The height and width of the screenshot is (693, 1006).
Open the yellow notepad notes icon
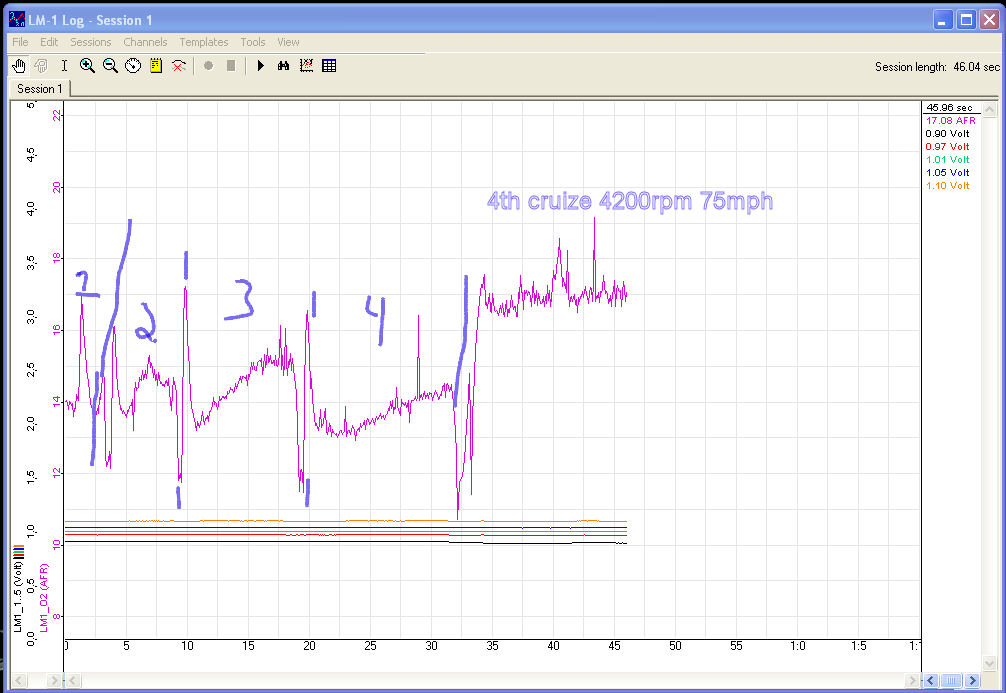156,65
